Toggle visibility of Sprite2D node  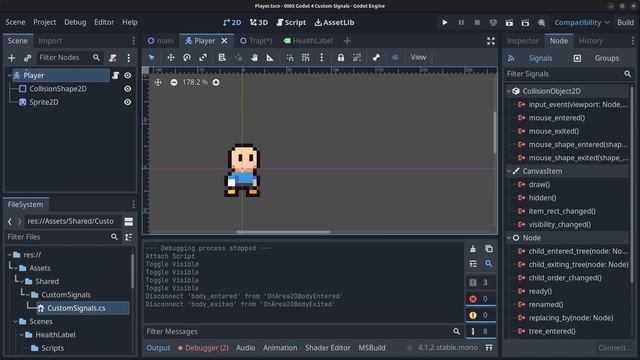point(128,102)
